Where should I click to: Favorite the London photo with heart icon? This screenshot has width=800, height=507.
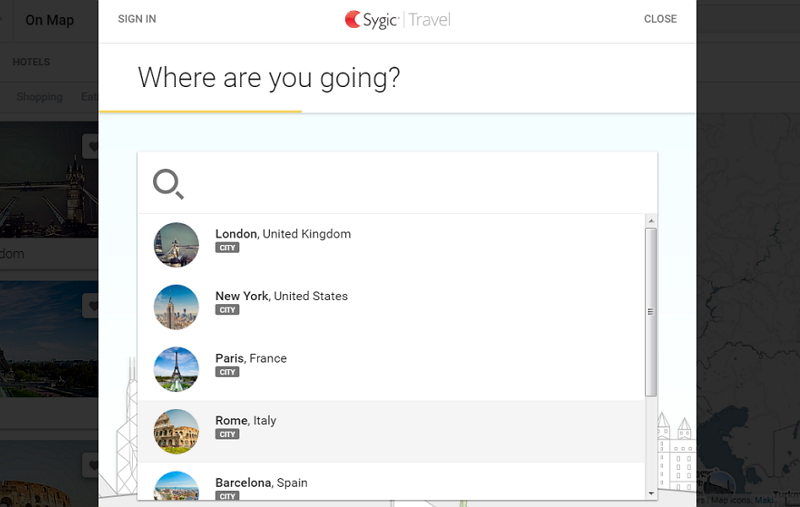pos(92,147)
